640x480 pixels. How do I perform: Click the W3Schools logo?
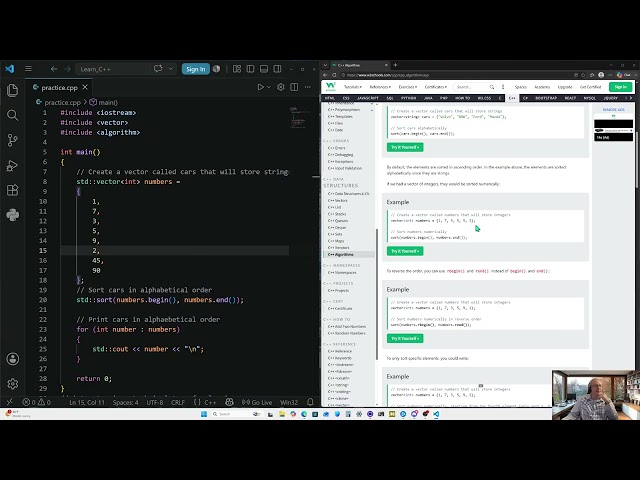pyautogui.click(x=331, y=87)
